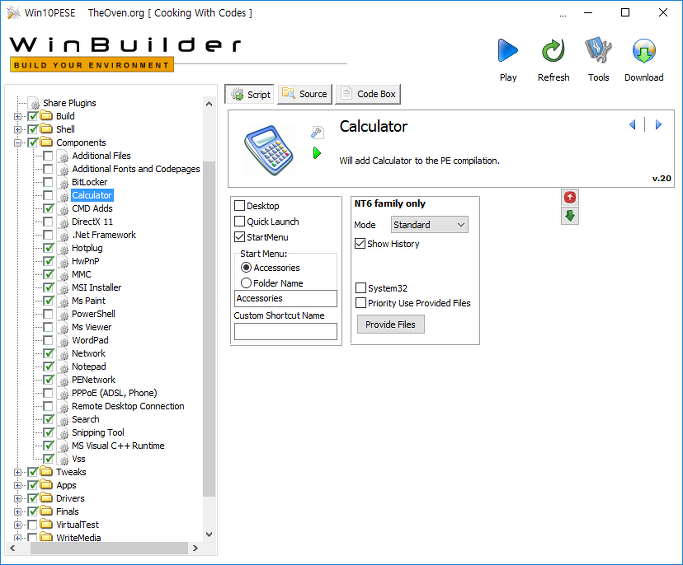Click the Custom Shortcut Name field
Image resolution: width=683 pixels, height=565 pixels.
coord(286,332)
